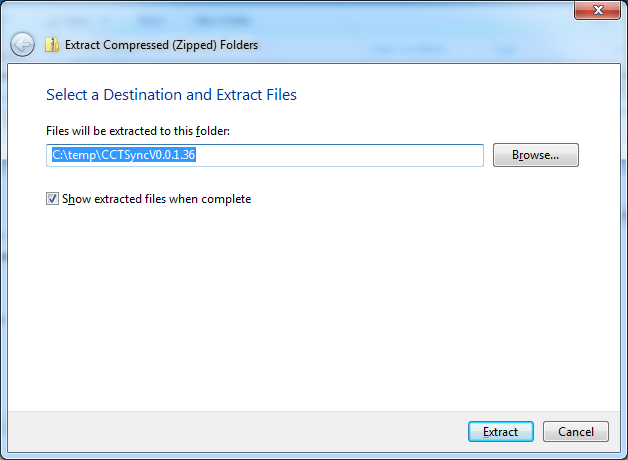The image size is (628, 460).
Task: Toggle Show extracted files when complete checkbox
Action: point(52,199)
